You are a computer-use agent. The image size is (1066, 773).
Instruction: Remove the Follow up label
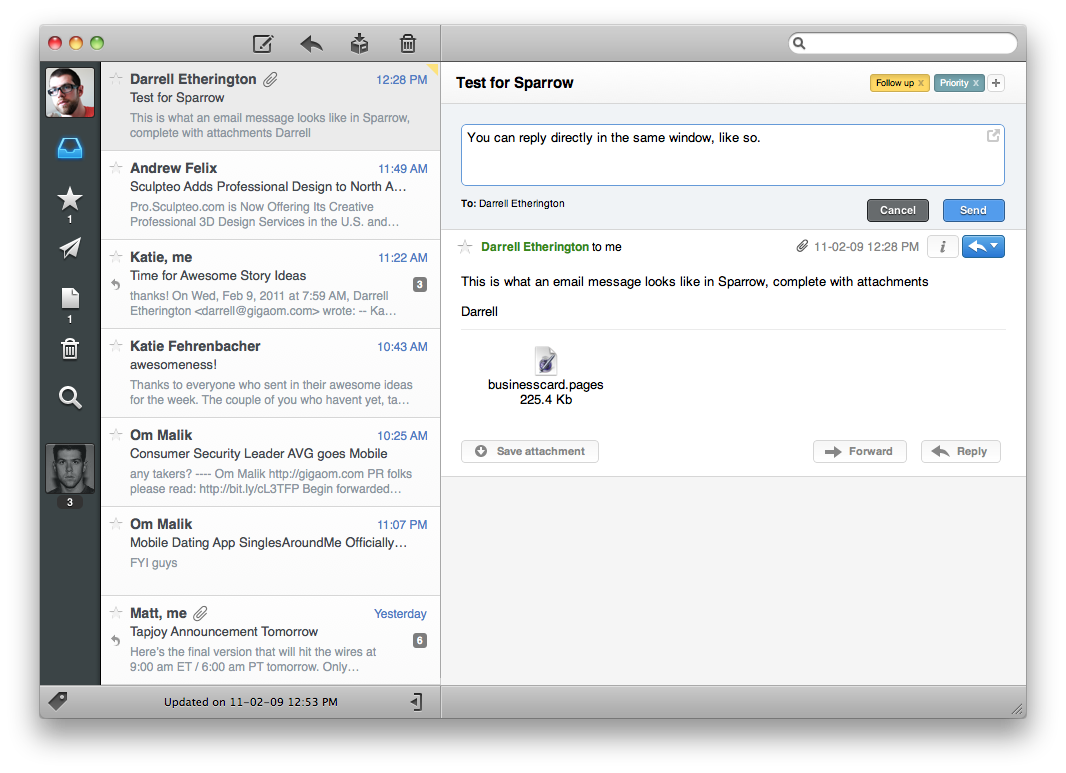click(x=921, y=83)
